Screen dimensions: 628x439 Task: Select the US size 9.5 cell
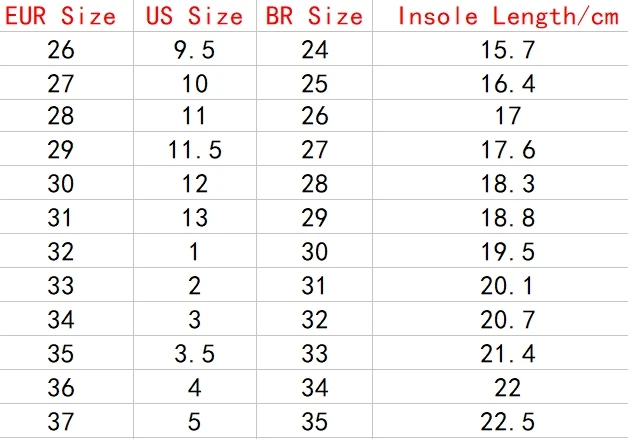pos(195,50)
